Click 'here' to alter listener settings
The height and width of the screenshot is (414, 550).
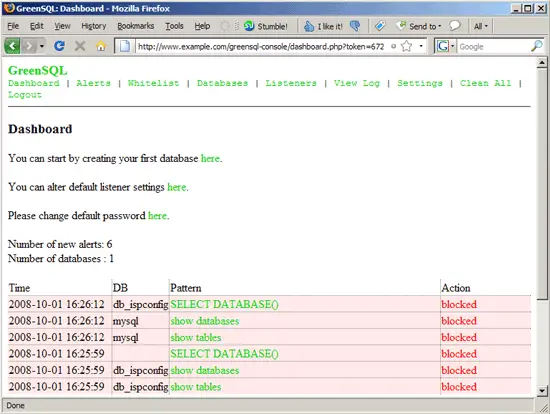(x=177, y=187)
